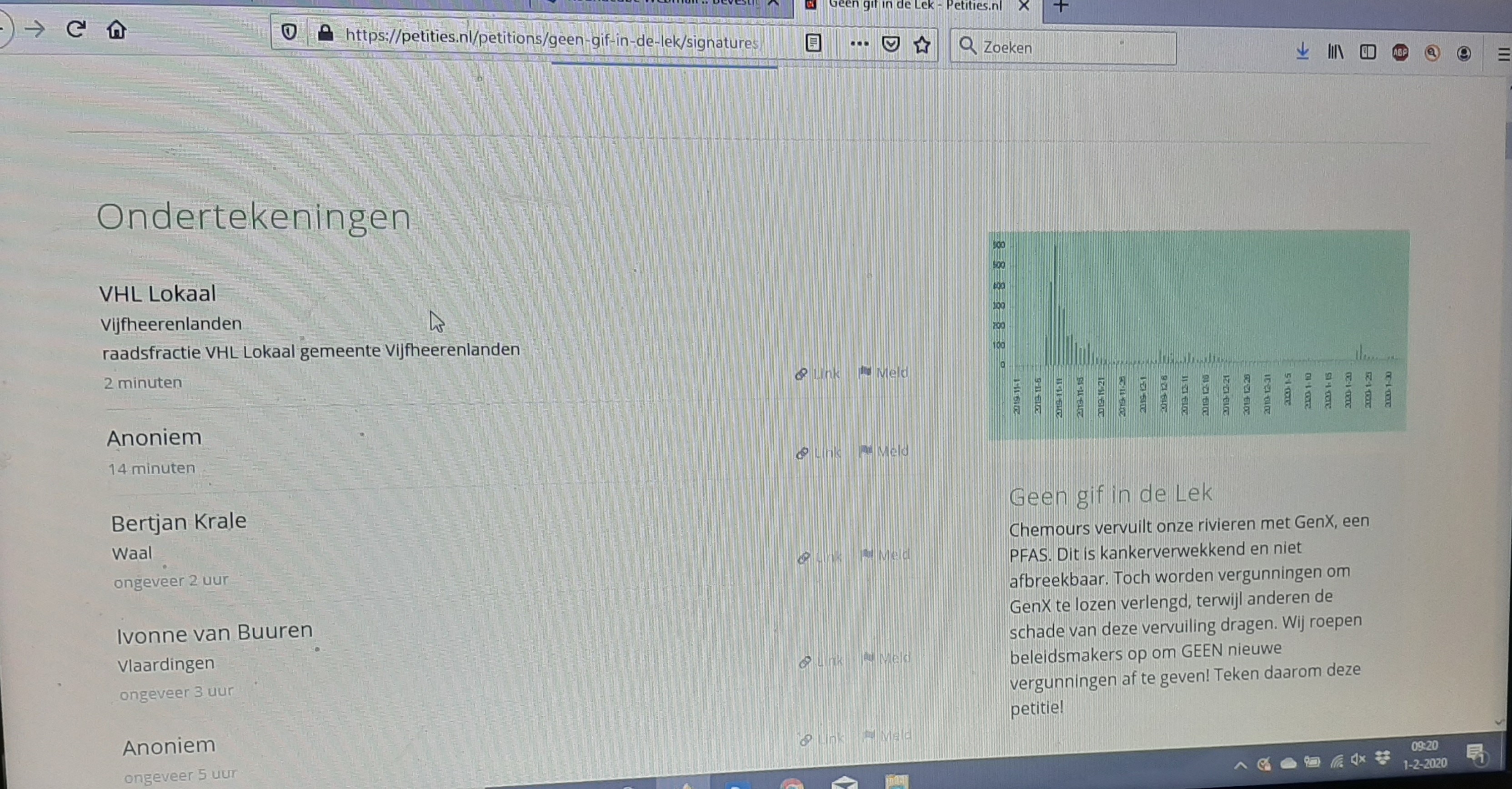The width and height of the screenshot is (1512, 789).
Task: Bookmark this page with the star
Action: pos(922,45)
